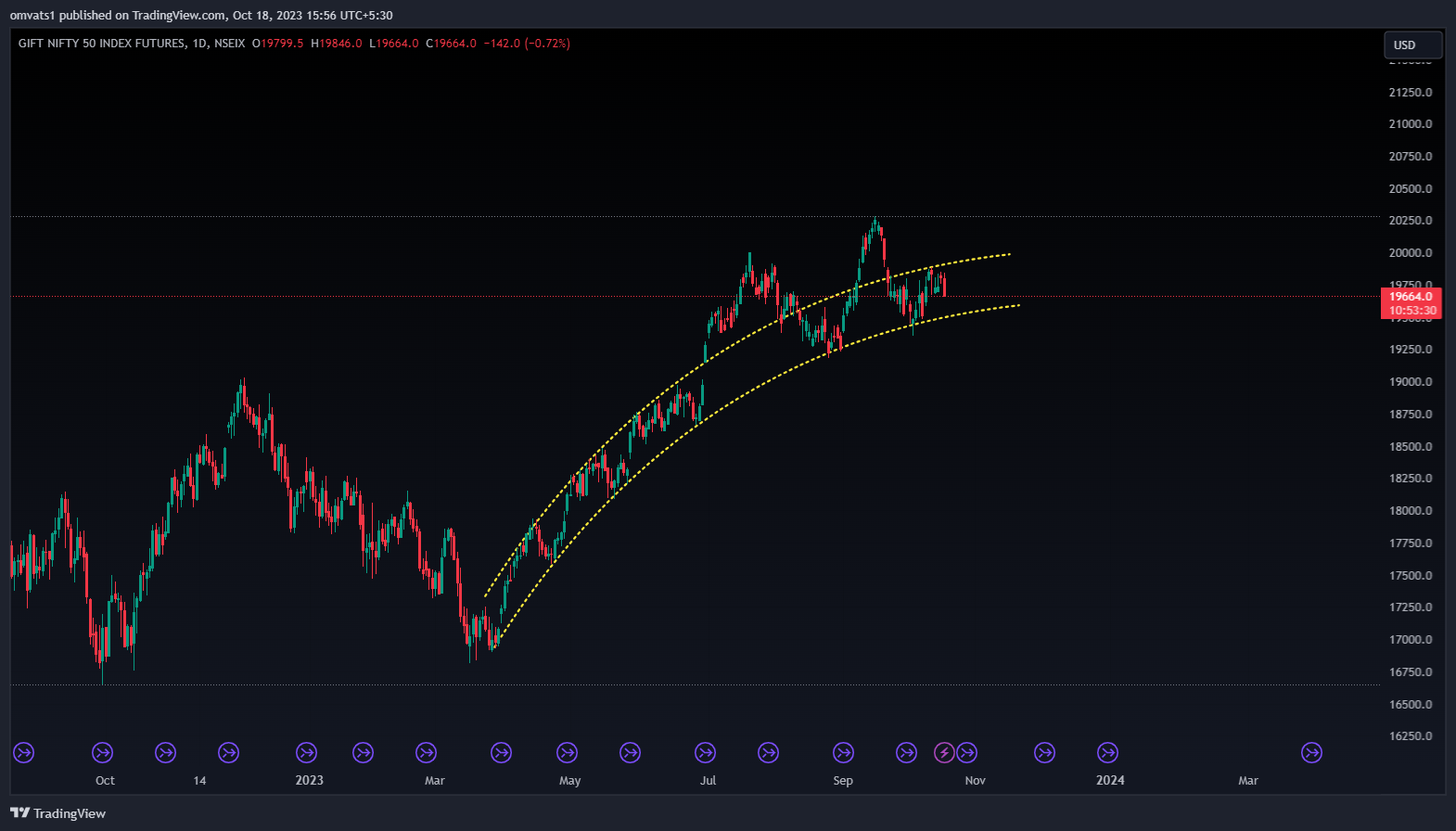This screenshot has height=831, width=1456.
Task: Click the high value H19846.0
Action: tap(337, 44)
